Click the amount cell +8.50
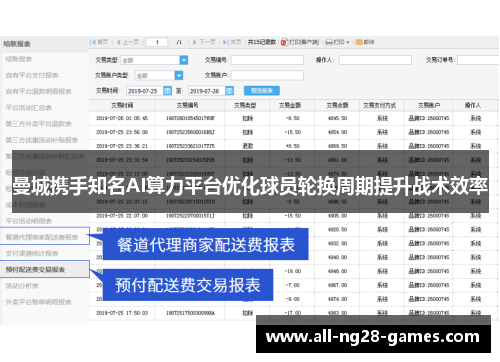 point(293,146)
